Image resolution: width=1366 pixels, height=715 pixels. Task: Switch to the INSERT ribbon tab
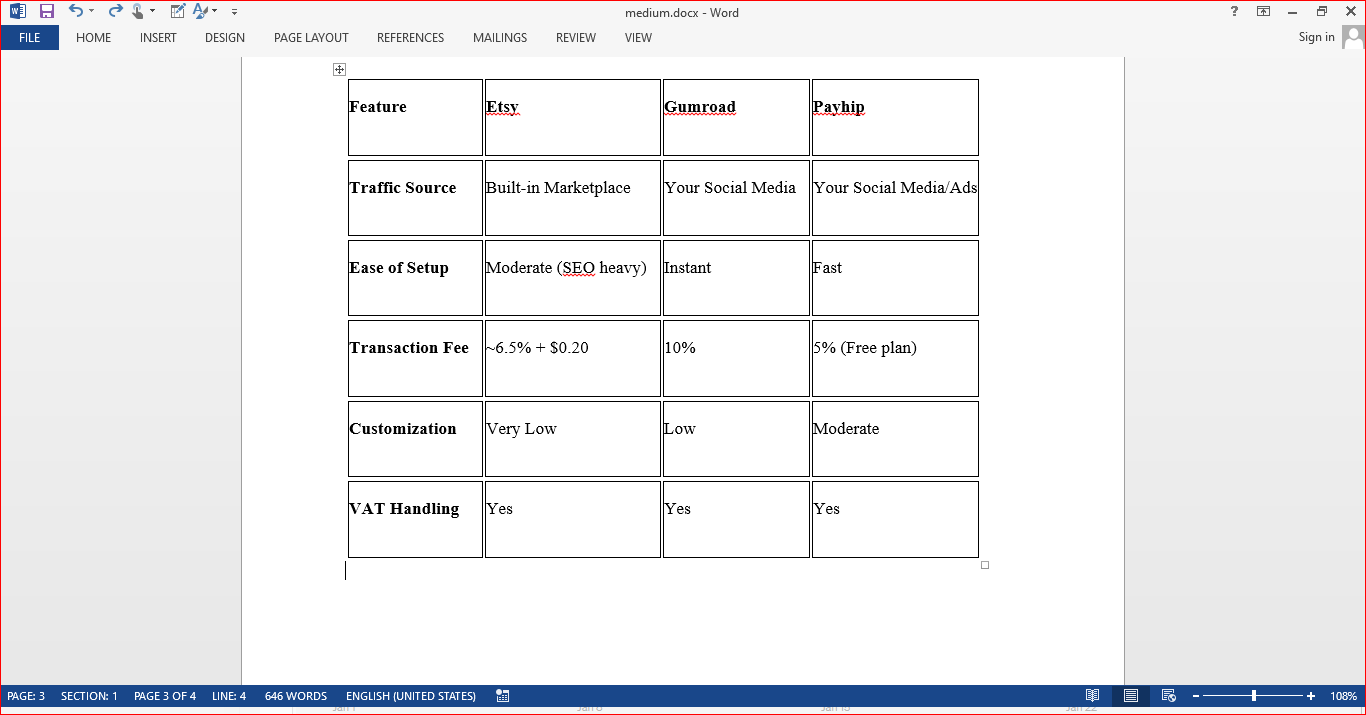[x=158, y=38]
